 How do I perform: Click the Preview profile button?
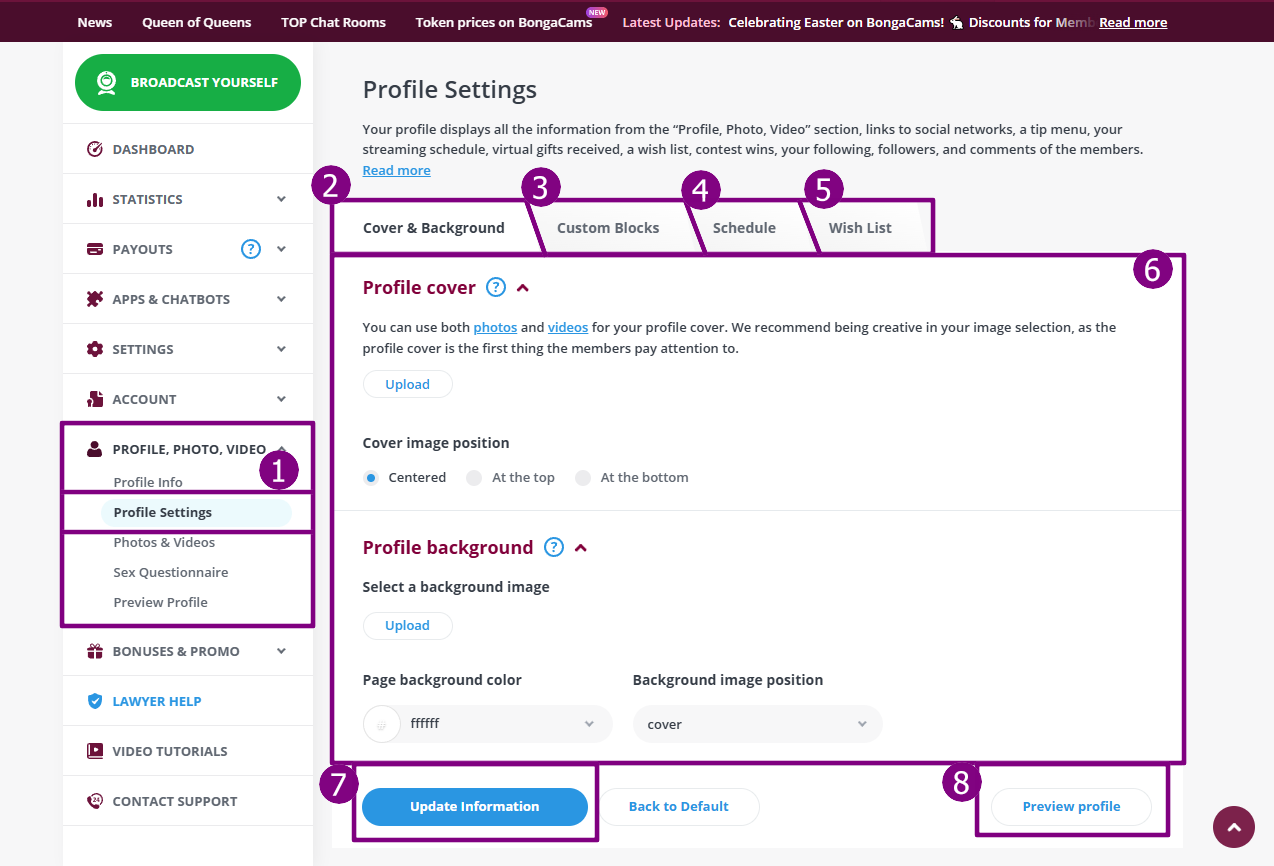[x=1071, y=806]
